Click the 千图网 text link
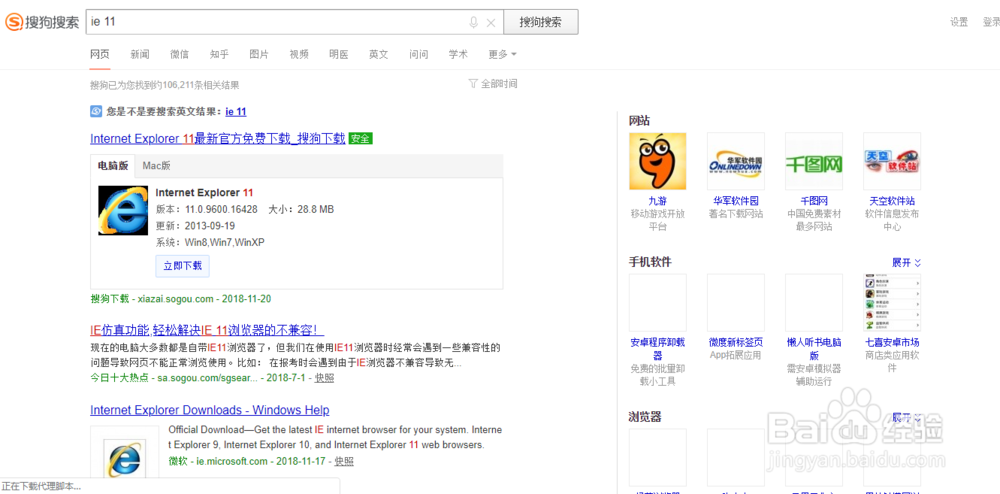This screenshot has width=1000, height=494. [814, 201]
